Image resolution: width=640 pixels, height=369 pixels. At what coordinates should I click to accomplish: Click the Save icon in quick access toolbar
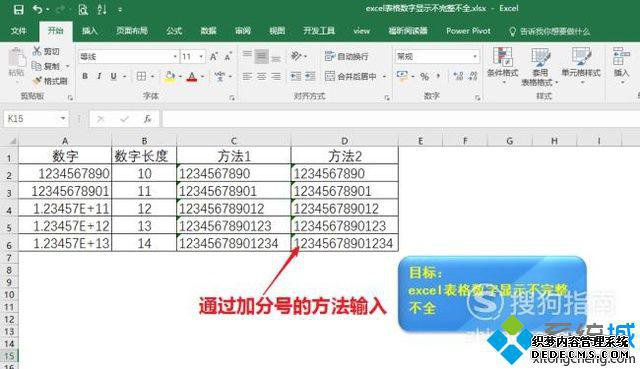(x=18, y=9)
